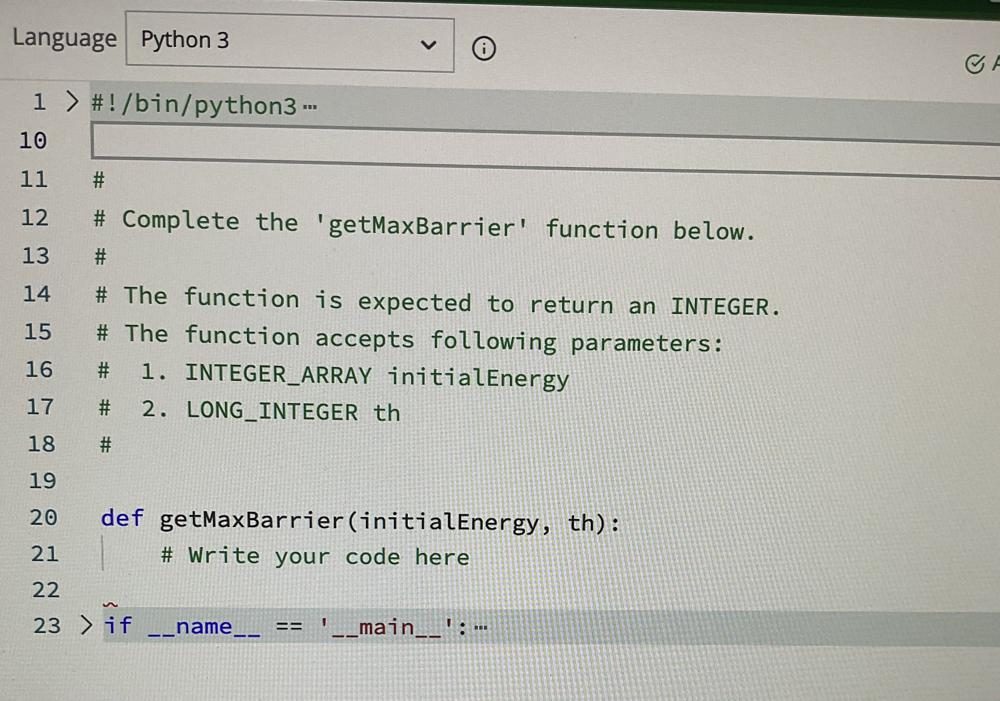Click the INTEGER_ARRAY comment on line 16
Viewport: 1000px width, 701px height.
pyautogui.click(x=277, y=375)
